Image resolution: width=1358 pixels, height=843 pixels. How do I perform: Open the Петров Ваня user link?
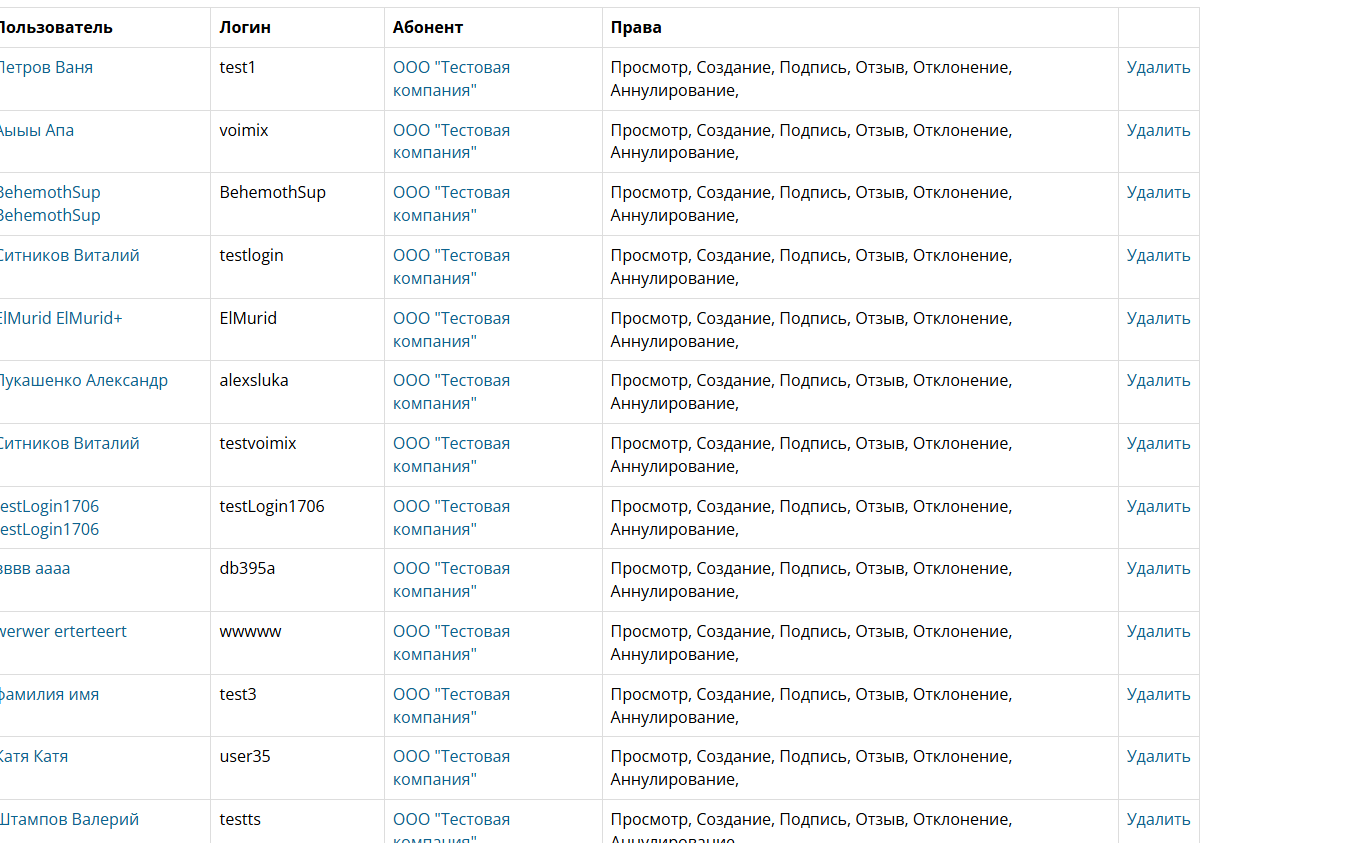[x=46, y=68]
